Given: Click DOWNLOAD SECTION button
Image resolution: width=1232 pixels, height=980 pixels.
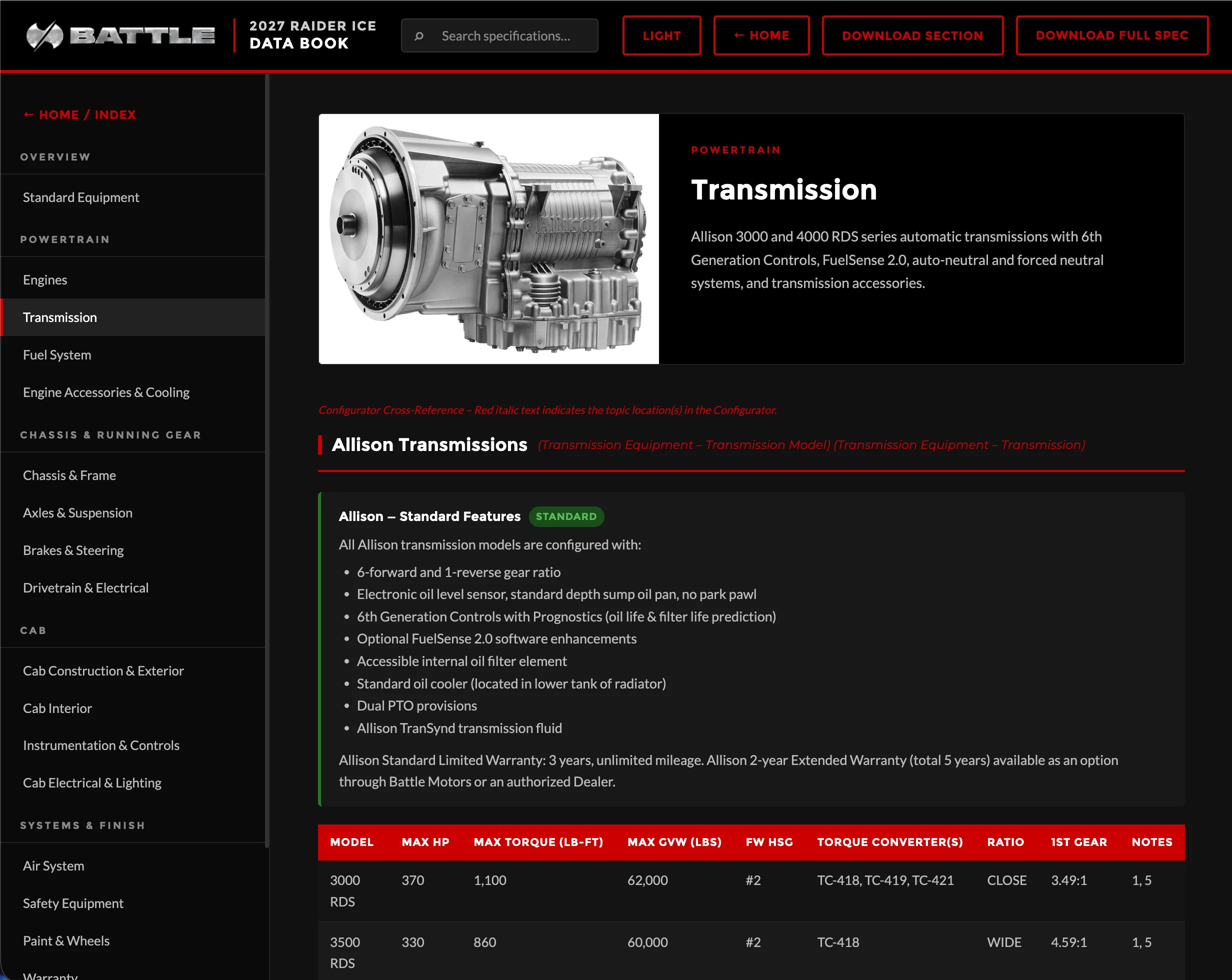Looking at the screenshot, I should [912, 35].
